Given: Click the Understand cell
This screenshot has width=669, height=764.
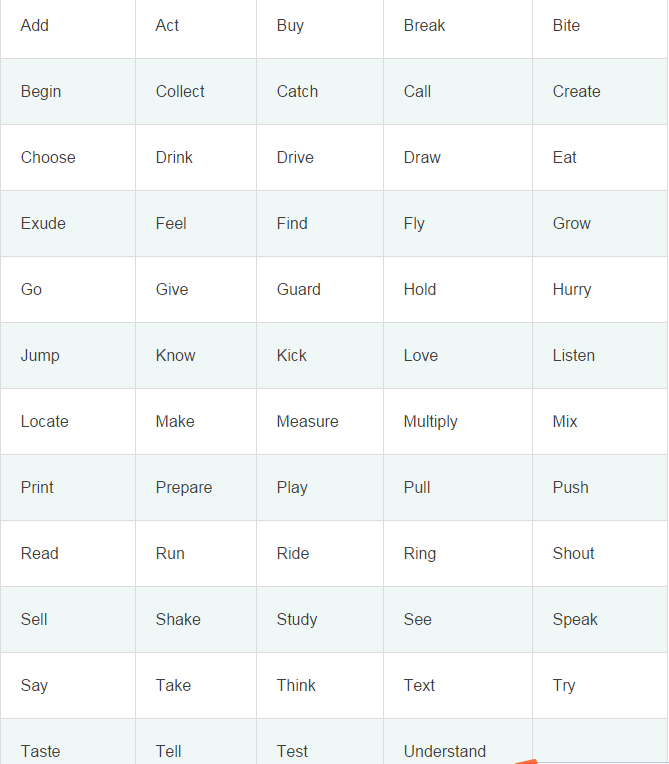Looking at the screenshot, I should click(458, 742).
